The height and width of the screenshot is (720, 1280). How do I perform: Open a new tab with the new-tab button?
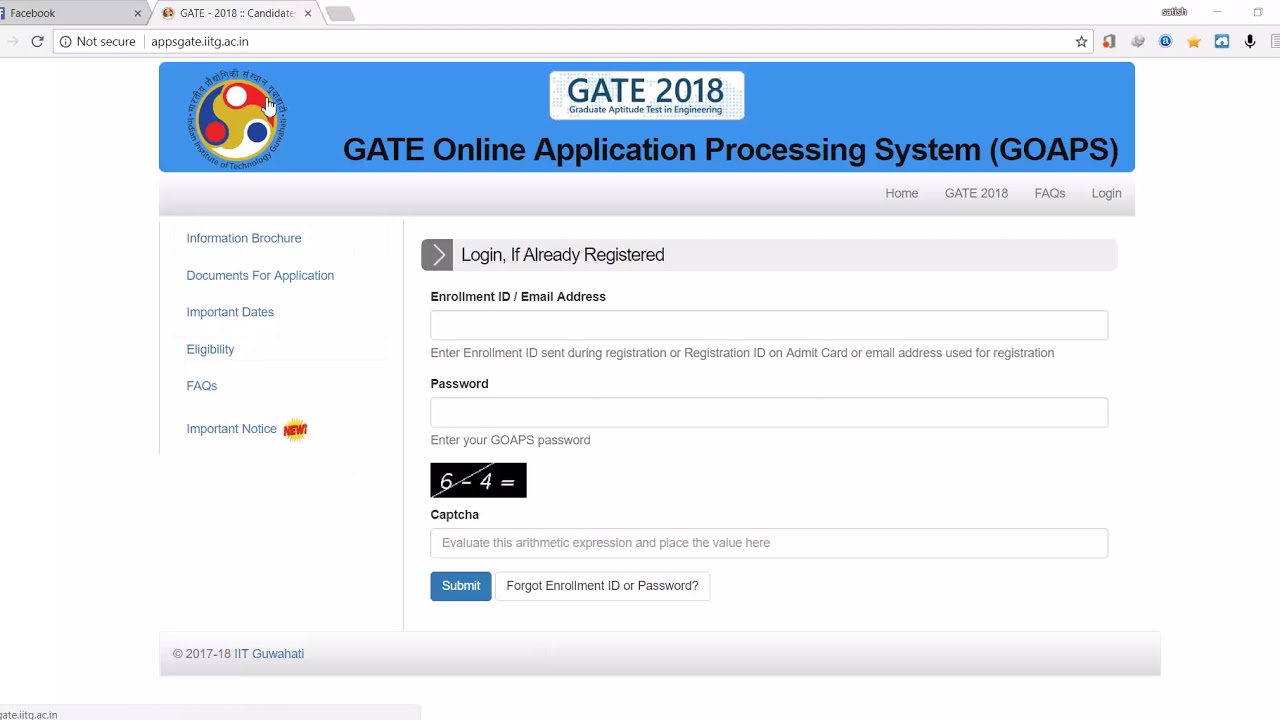point(340,13)
